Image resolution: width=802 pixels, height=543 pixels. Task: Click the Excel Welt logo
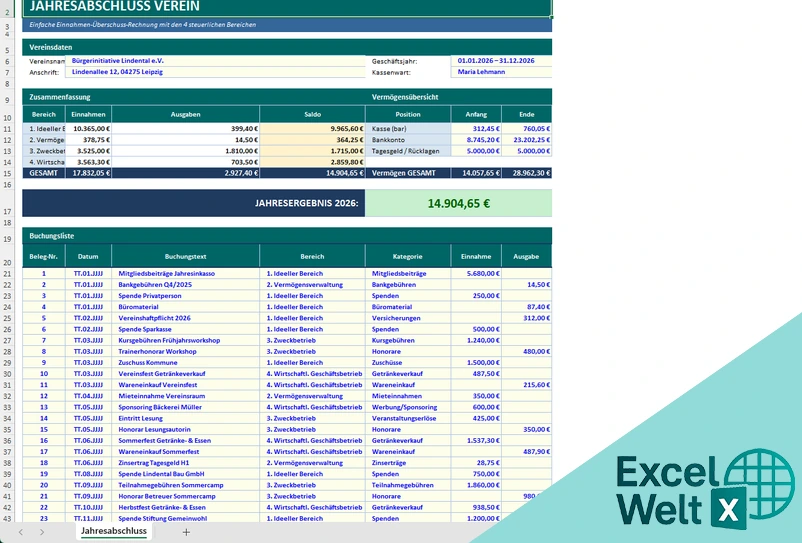click(x=706, y=489)
